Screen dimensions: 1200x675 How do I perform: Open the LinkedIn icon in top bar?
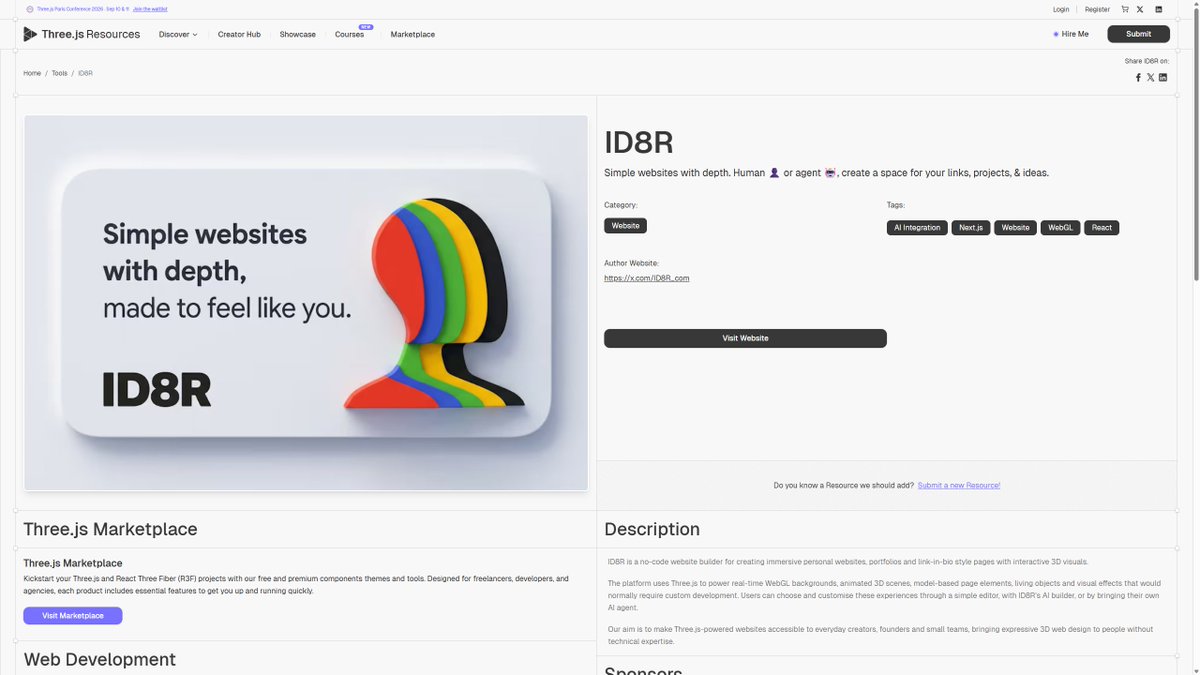(1159, 9)
